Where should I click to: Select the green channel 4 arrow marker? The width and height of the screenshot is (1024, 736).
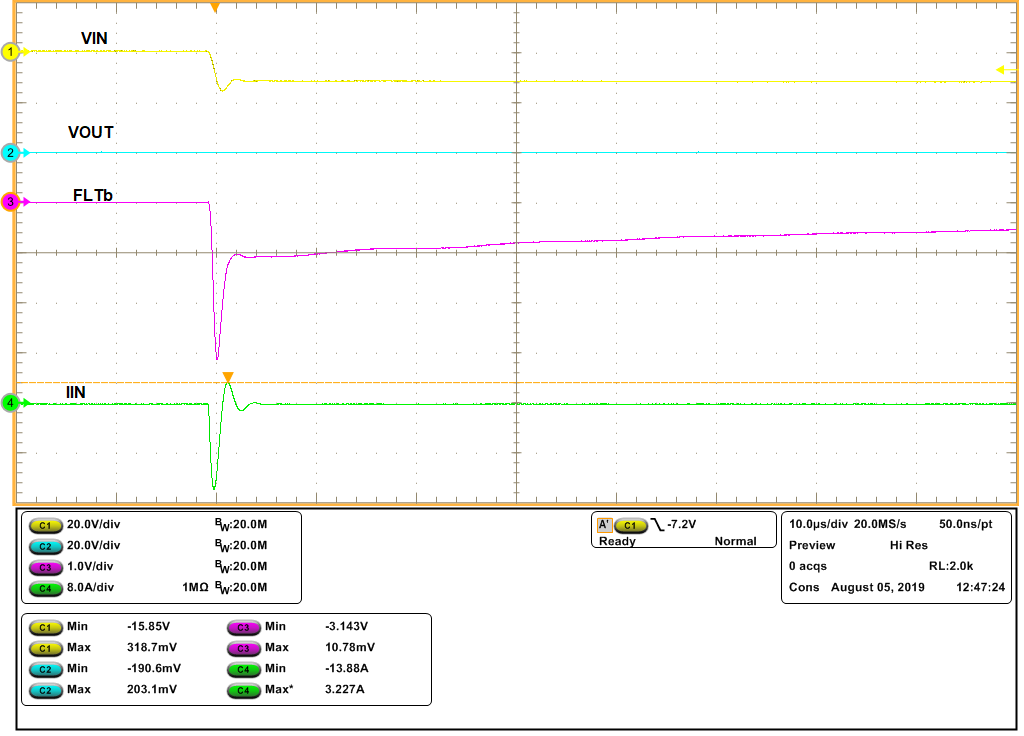click(8, 403)
